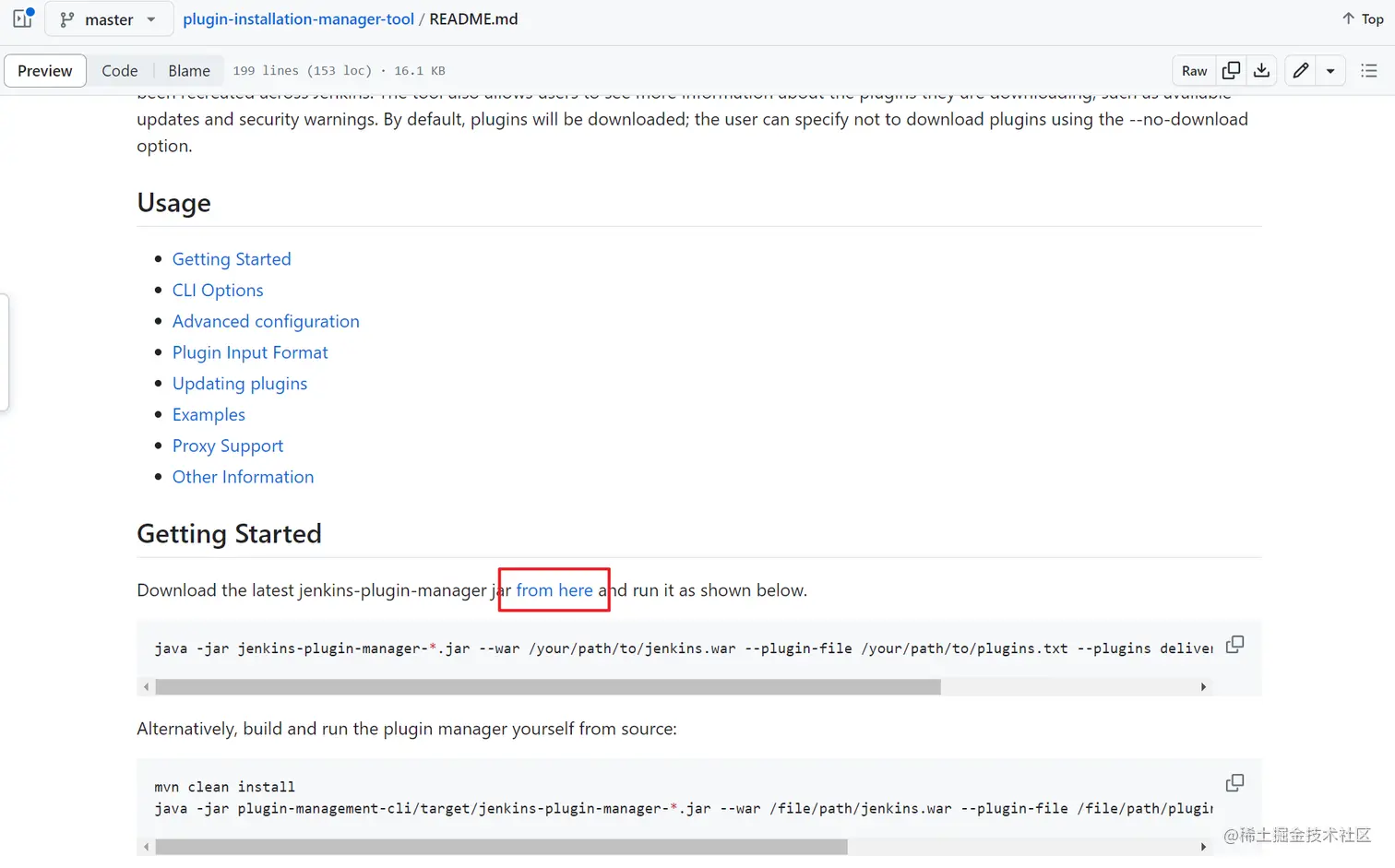The image size is (1395, 868).
Task: Open the README outline list icon
Action: (x=1369, y=71)
